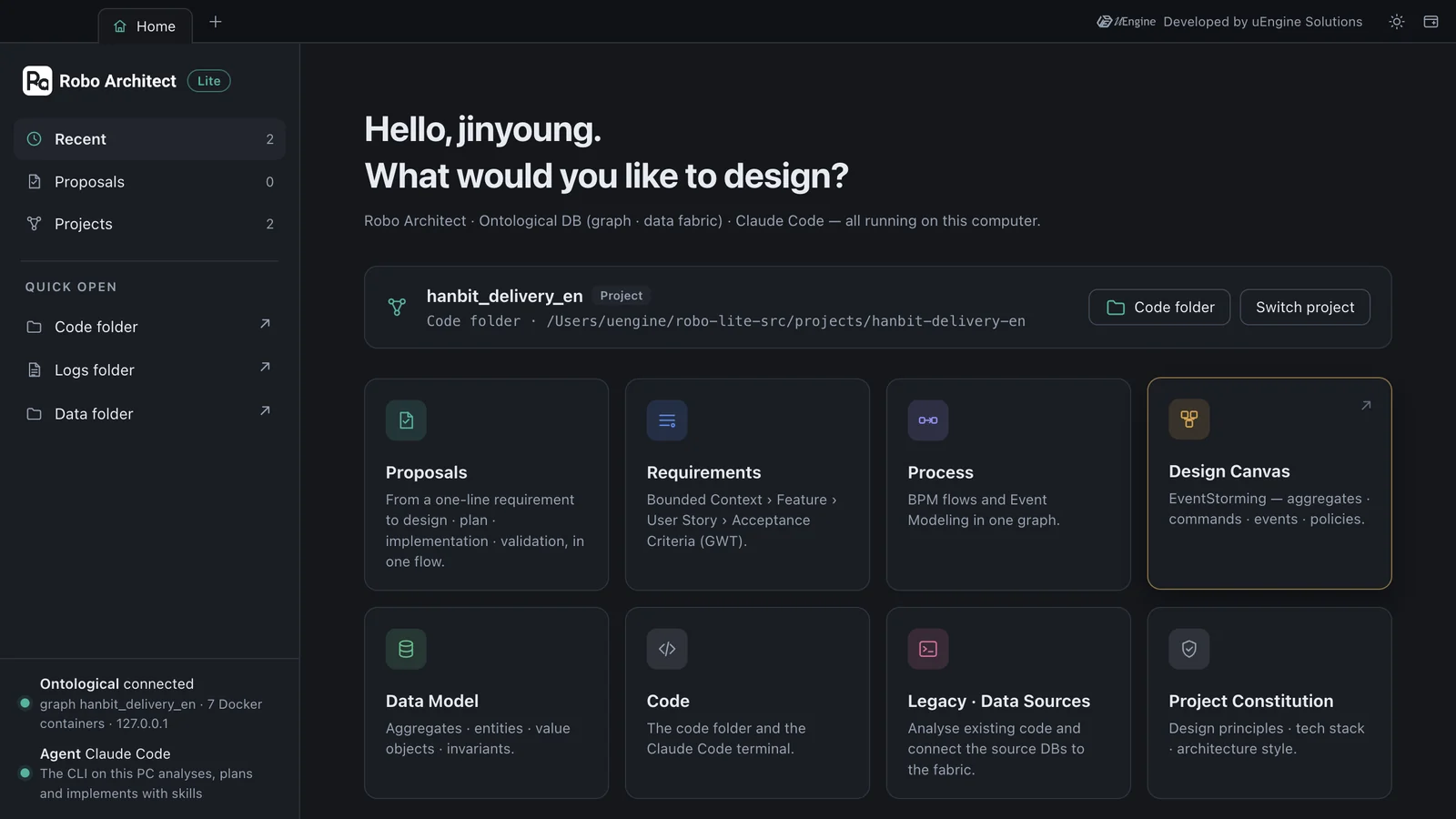This screenshot has height=819, width=1456.
Task: Open Logs folder from Quick Open
Action: pyautogui.click(x=149, y=370)
